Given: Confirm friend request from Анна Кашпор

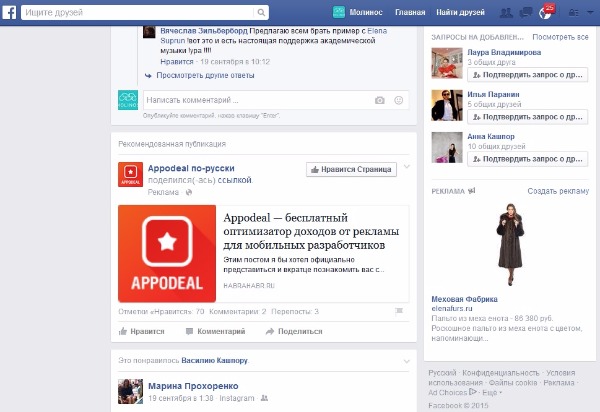Looking at the screenshot, I should (x=527, y=159).
